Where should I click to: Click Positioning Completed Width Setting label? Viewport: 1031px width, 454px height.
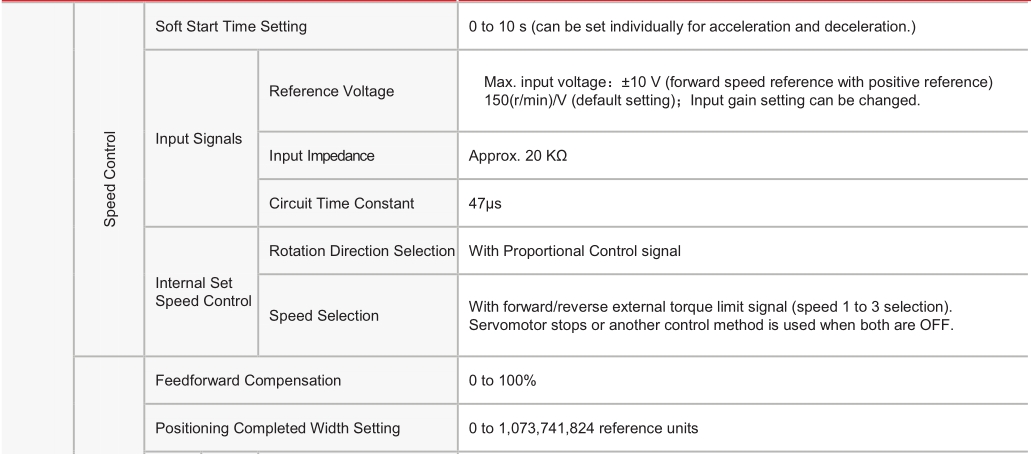(277, 428)
